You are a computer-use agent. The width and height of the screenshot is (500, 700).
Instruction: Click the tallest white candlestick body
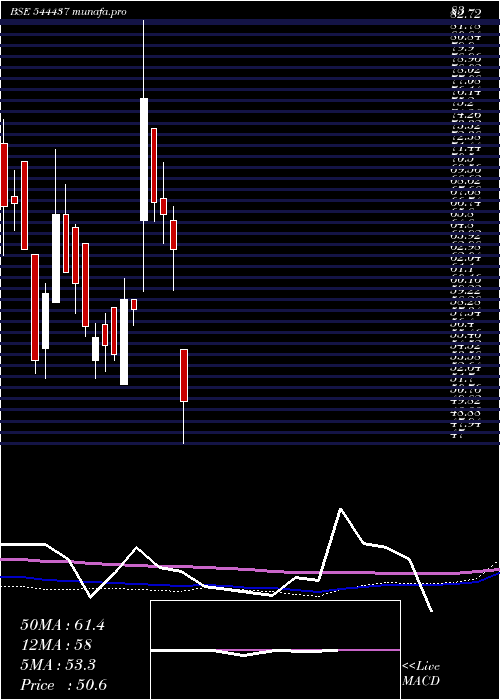pos(144,159)
